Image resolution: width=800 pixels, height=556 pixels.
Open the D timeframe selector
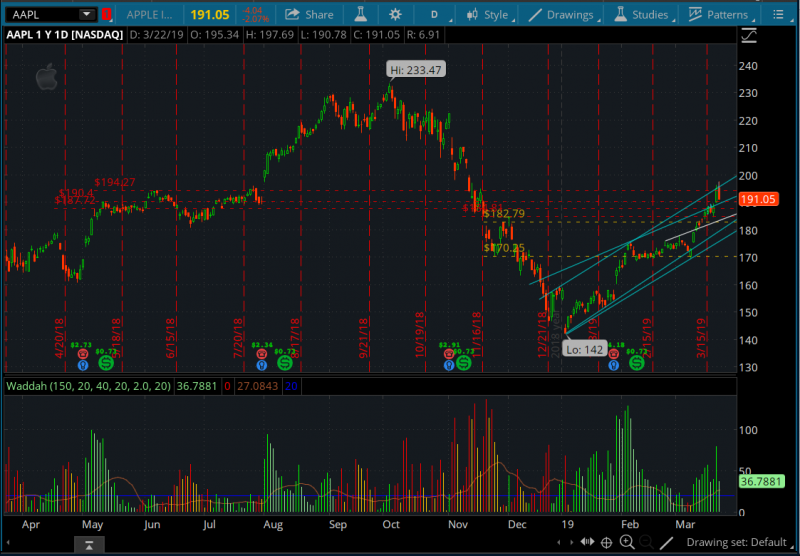[x=434, y=15]
